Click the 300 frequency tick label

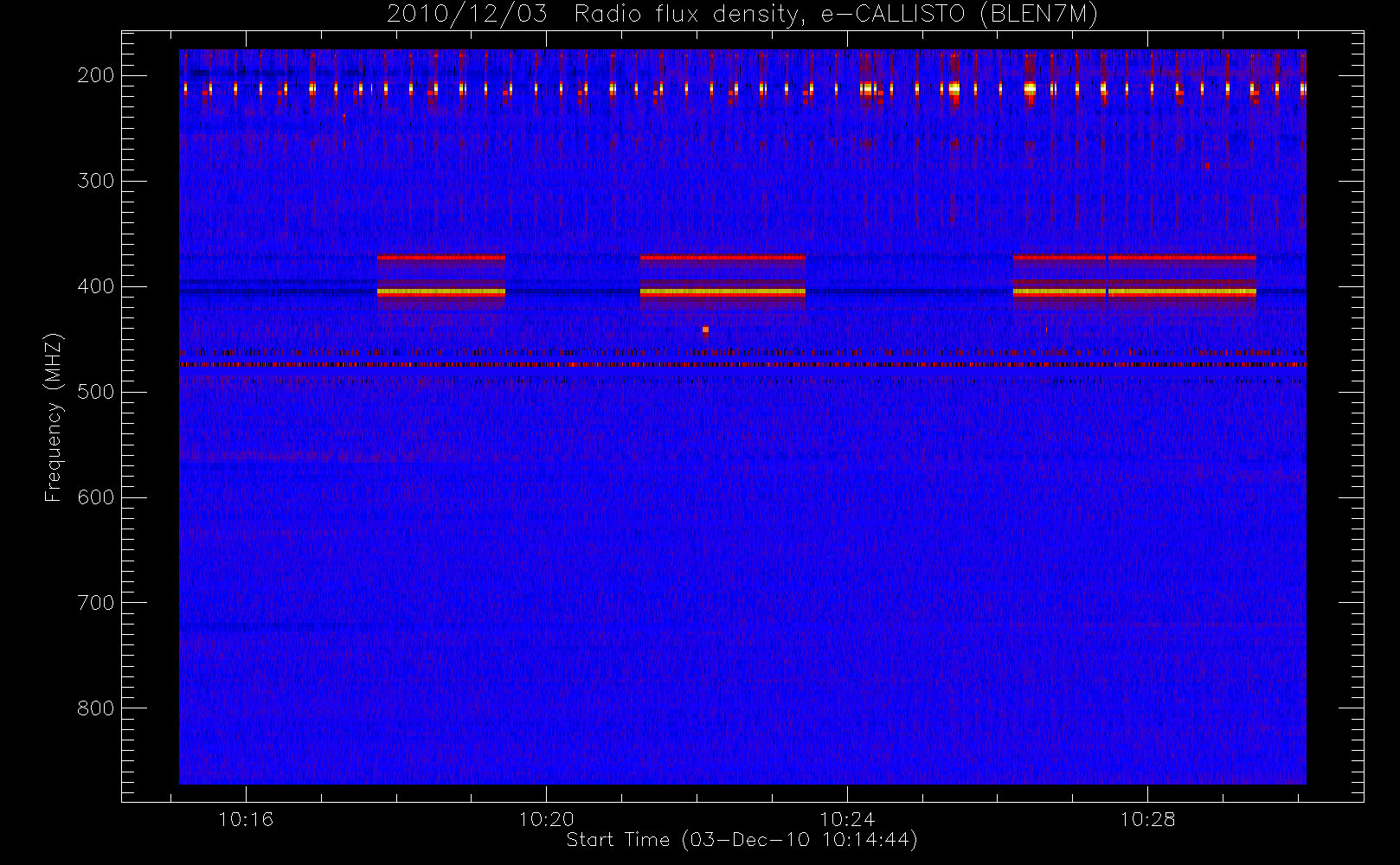point(96,181)
